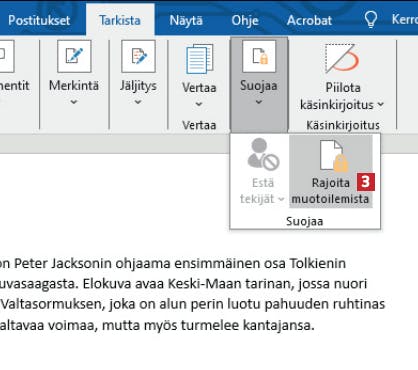The height and width of the screenshot is (370, 418).
Task: Open the Ohje tab
Action: click(245, 20)
